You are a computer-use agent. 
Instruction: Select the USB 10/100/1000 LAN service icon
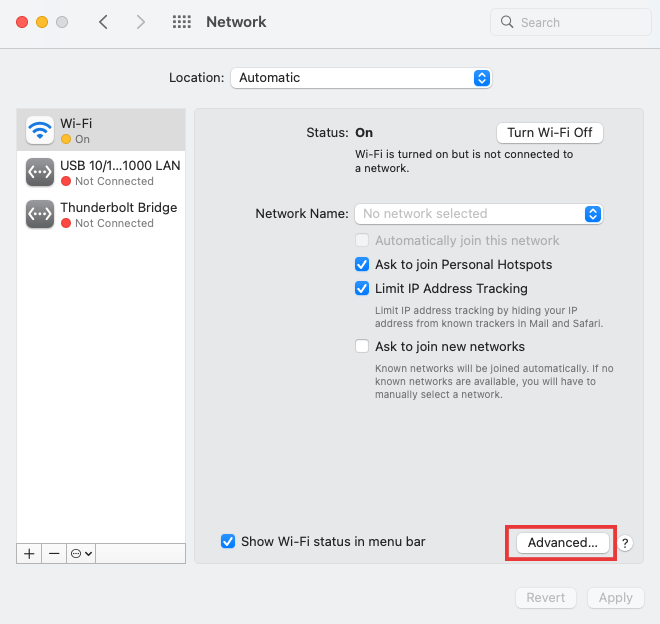40,172
